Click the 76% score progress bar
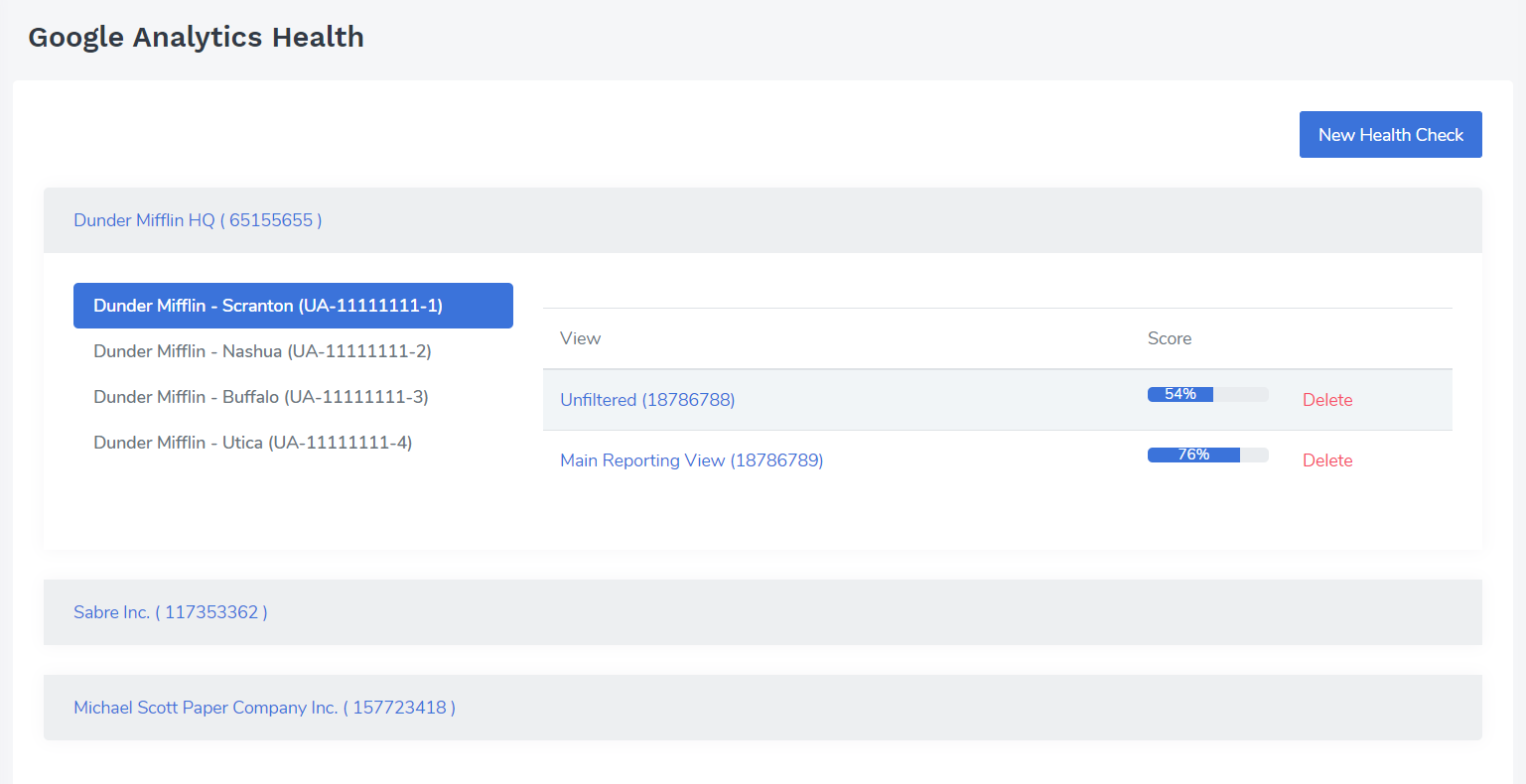Image resolution: width=1526 pixels, height=784 pixels. click(x=1208, y=455)
